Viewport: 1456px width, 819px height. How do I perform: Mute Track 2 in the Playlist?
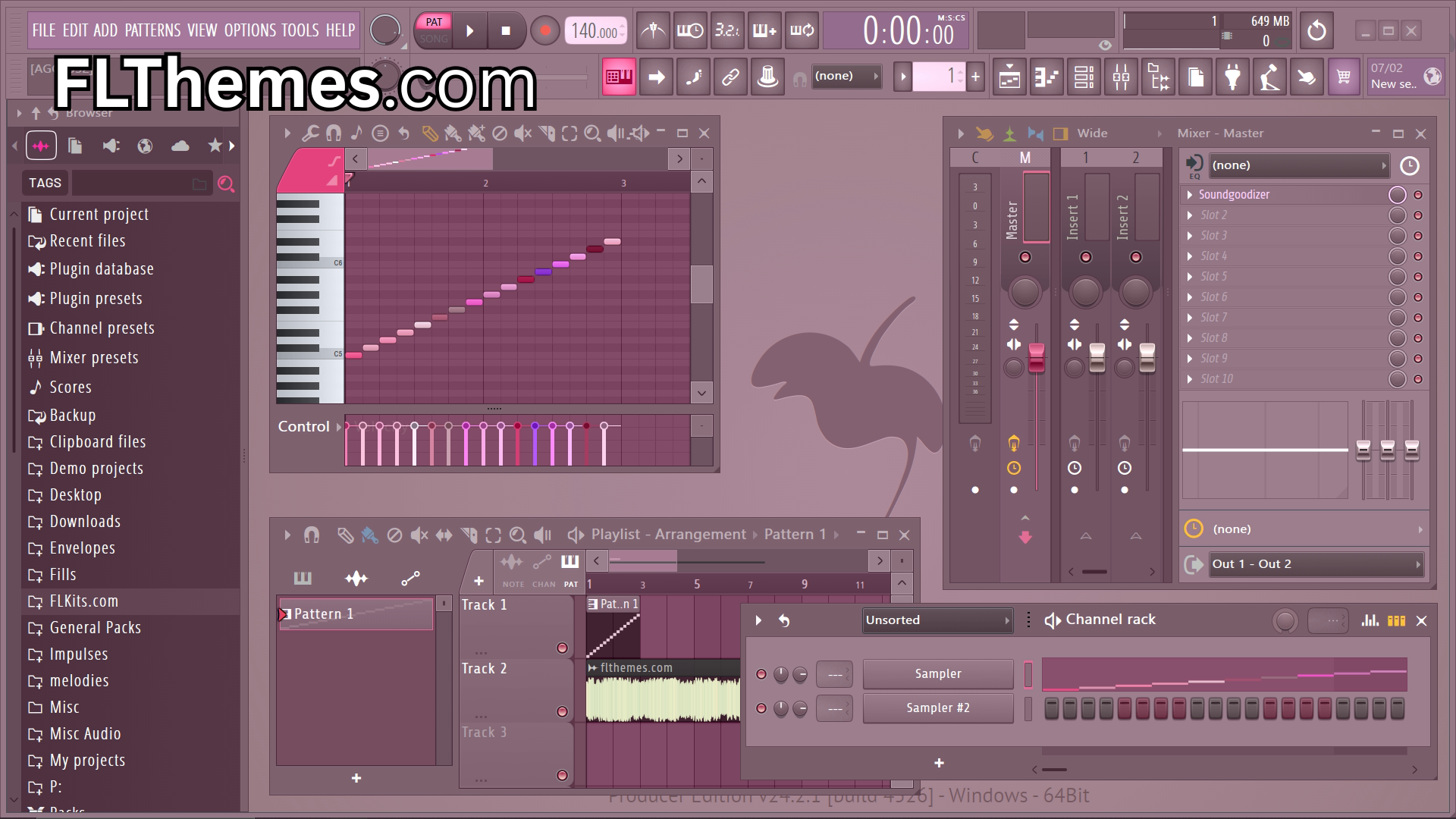[x=562, y=711]
